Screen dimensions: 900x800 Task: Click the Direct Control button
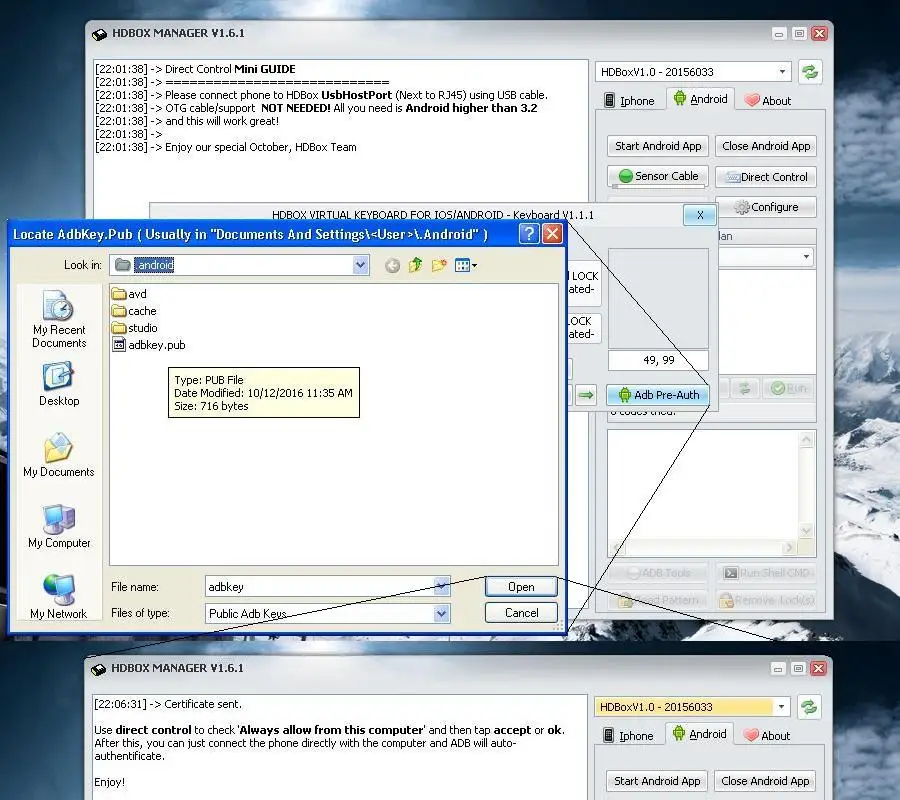[766, 177]
